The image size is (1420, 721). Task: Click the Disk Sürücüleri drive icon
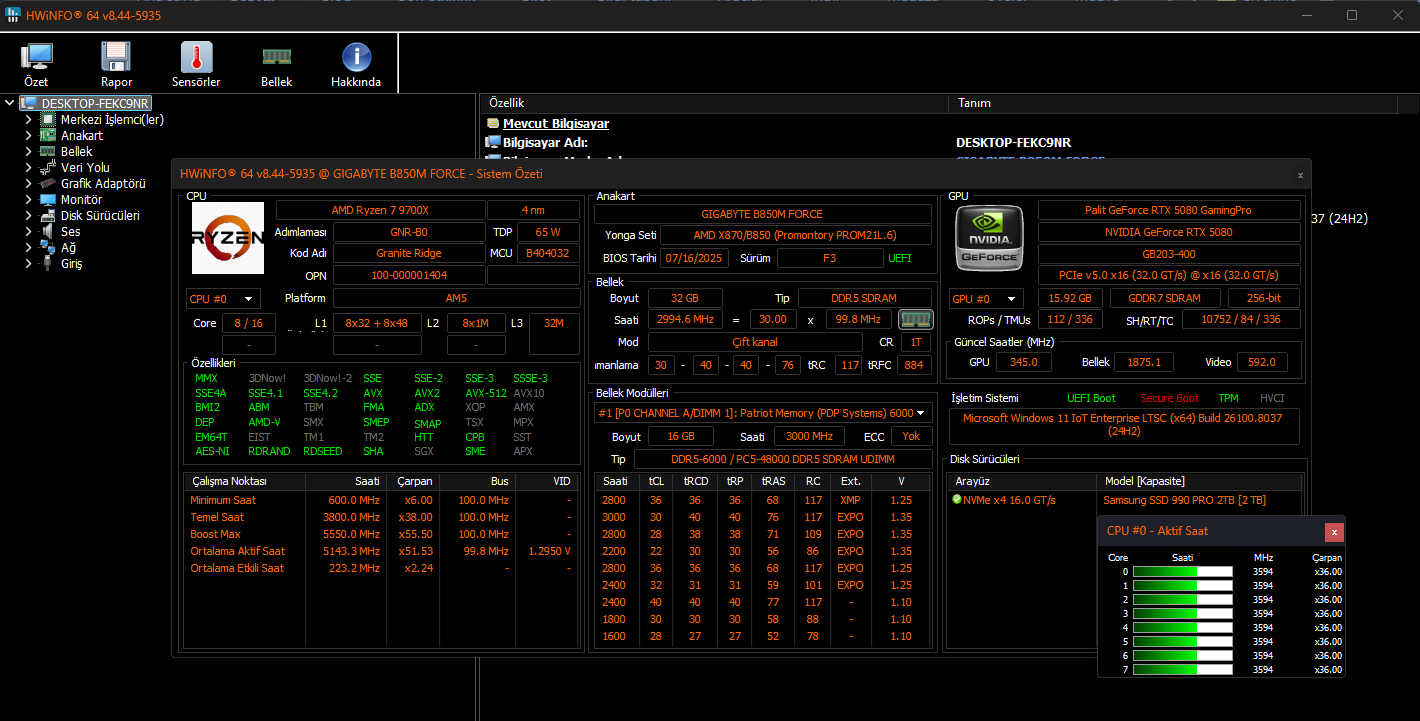(48, 215)
